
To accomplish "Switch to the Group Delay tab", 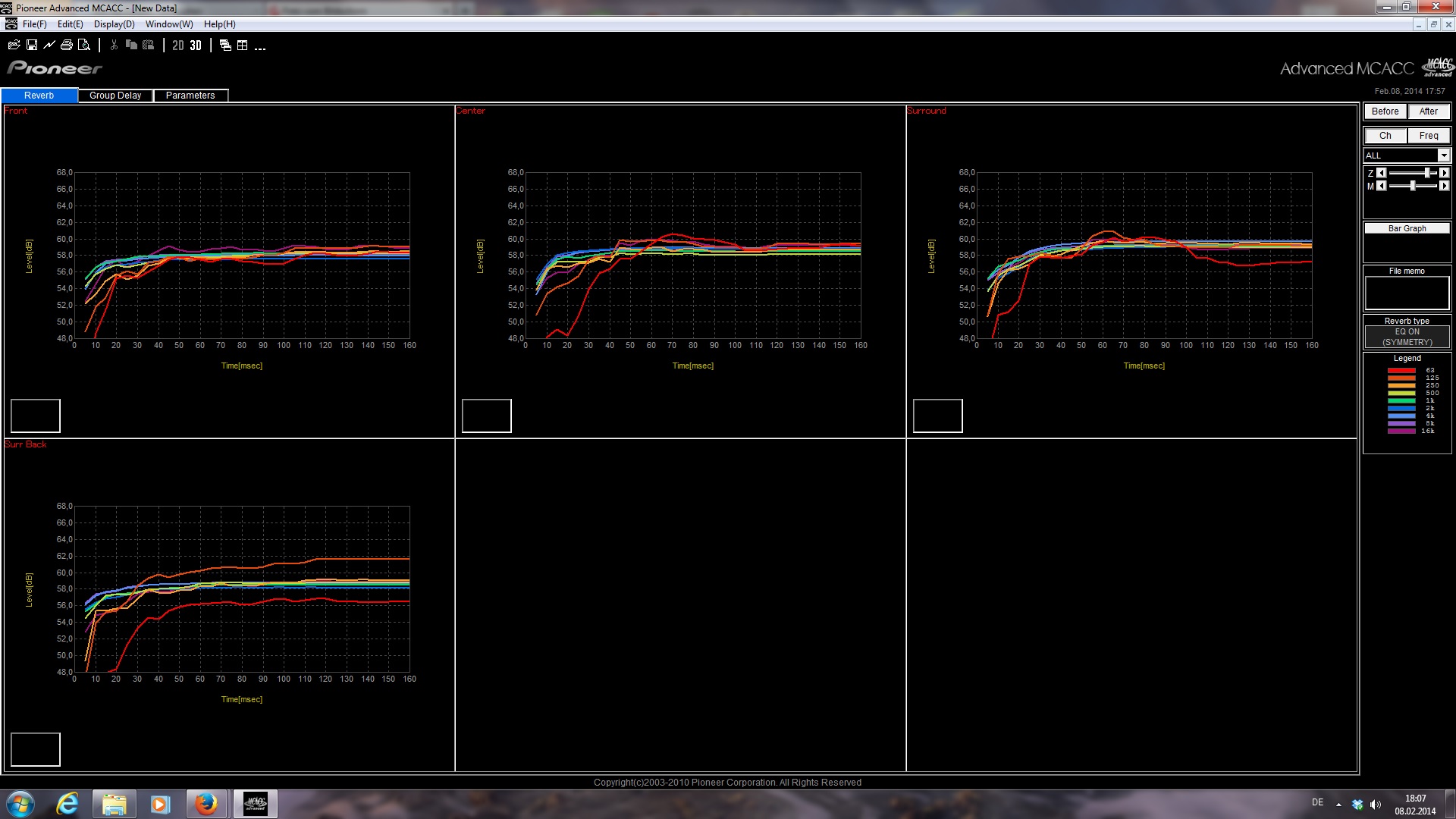I will [115, 96].
